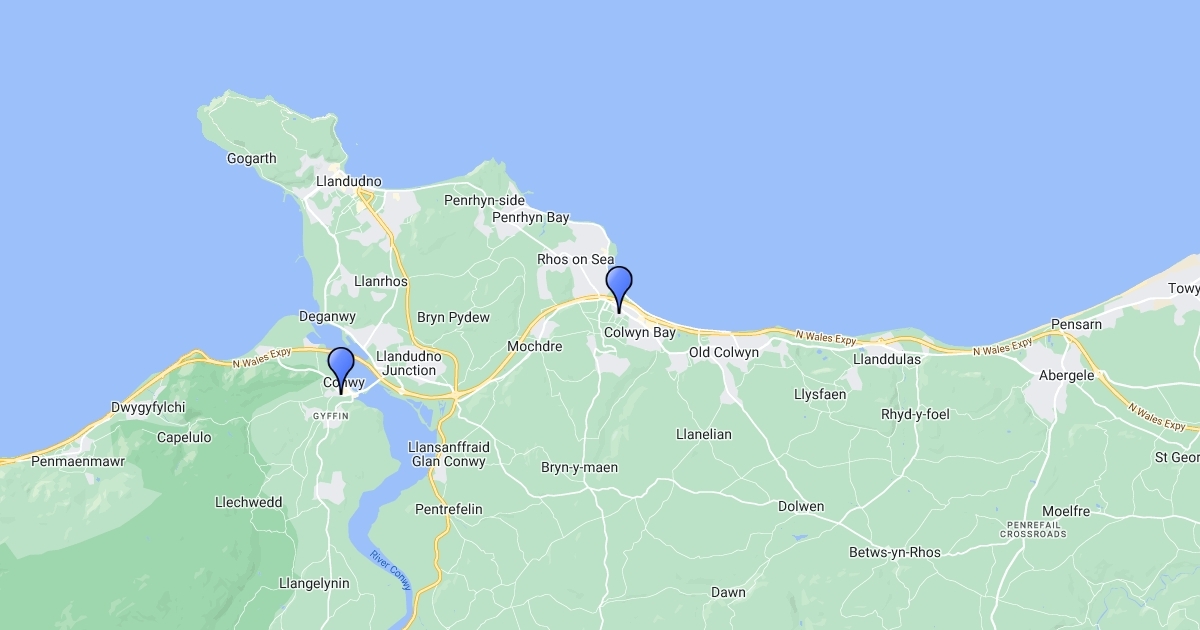1200x630 pixels.
Task: Select the Abergele town label
Action: click(1066, 376)
